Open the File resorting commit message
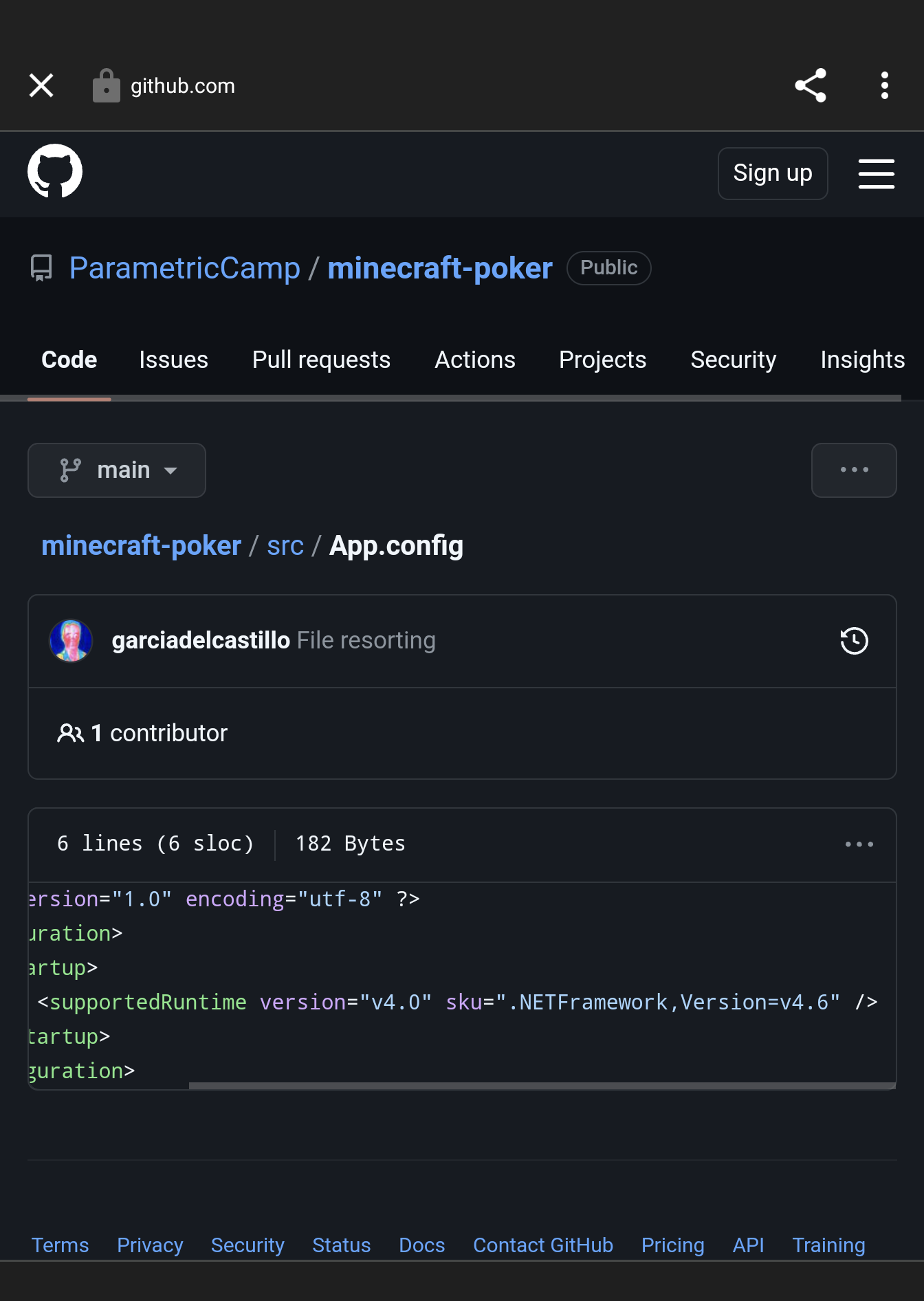Image resolution: width=924 pixels, height=1301 pixels. (366, 641)
